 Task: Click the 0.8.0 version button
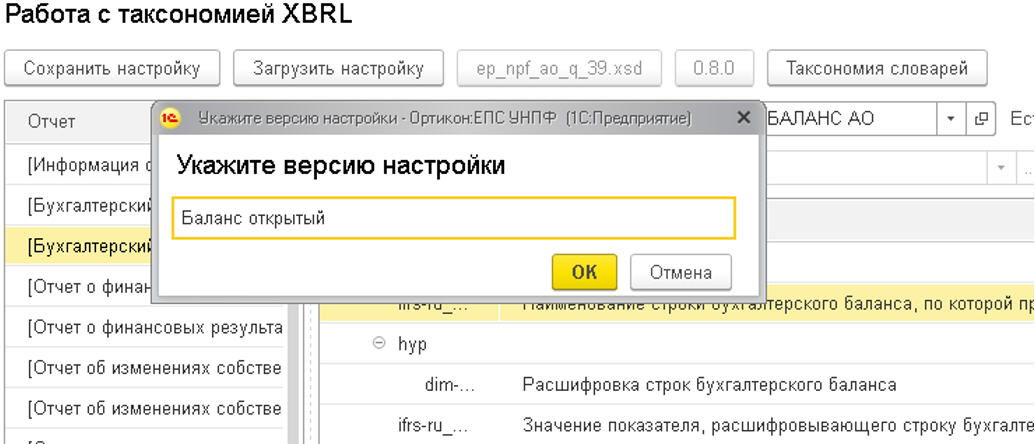tap(714, 69)
